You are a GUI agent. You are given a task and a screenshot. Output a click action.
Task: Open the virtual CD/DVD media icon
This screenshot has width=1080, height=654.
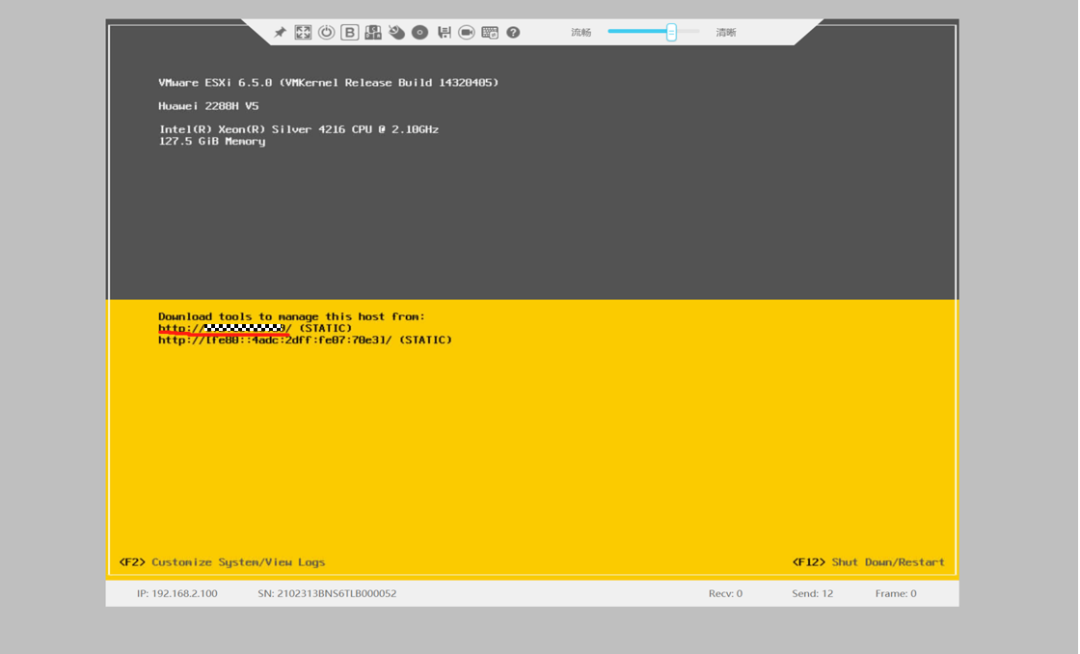(420, 32)
